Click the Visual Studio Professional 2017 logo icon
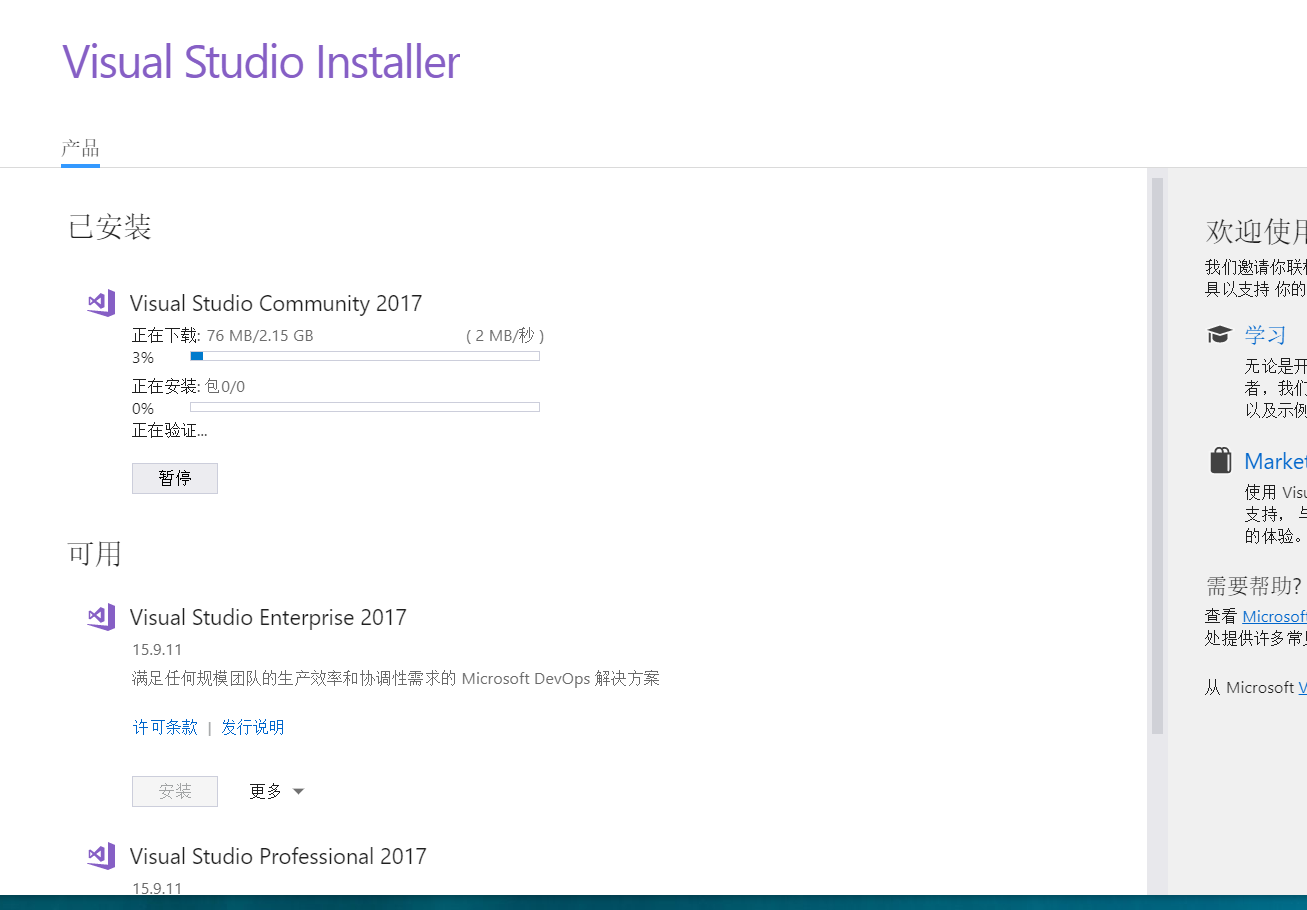 [101, 856]
